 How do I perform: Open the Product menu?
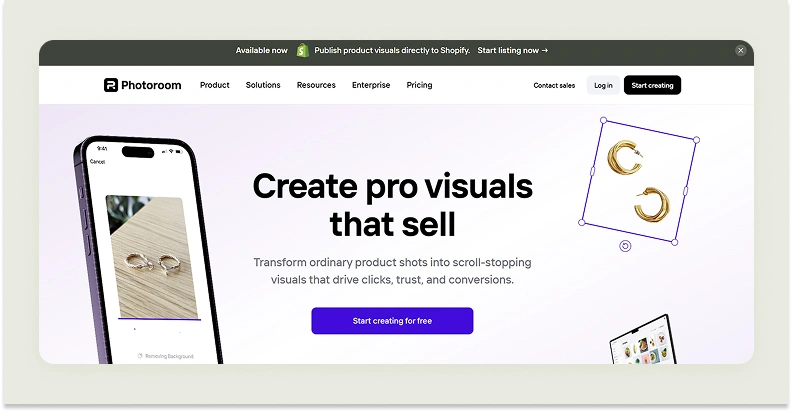215,85
